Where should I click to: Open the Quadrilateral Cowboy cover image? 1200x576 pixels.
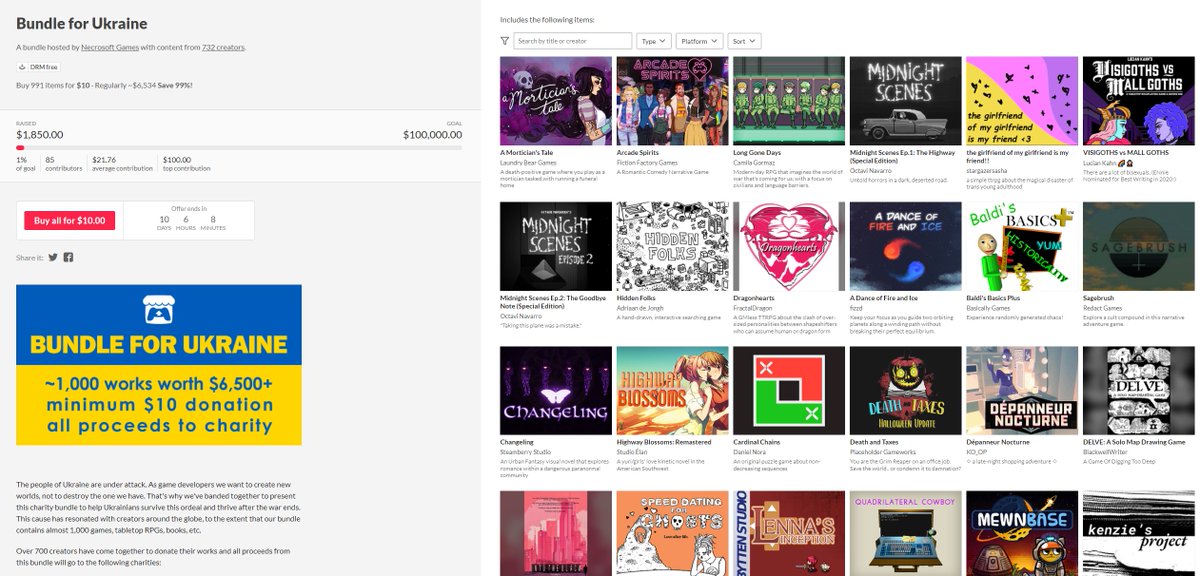[x=905, y=533]
